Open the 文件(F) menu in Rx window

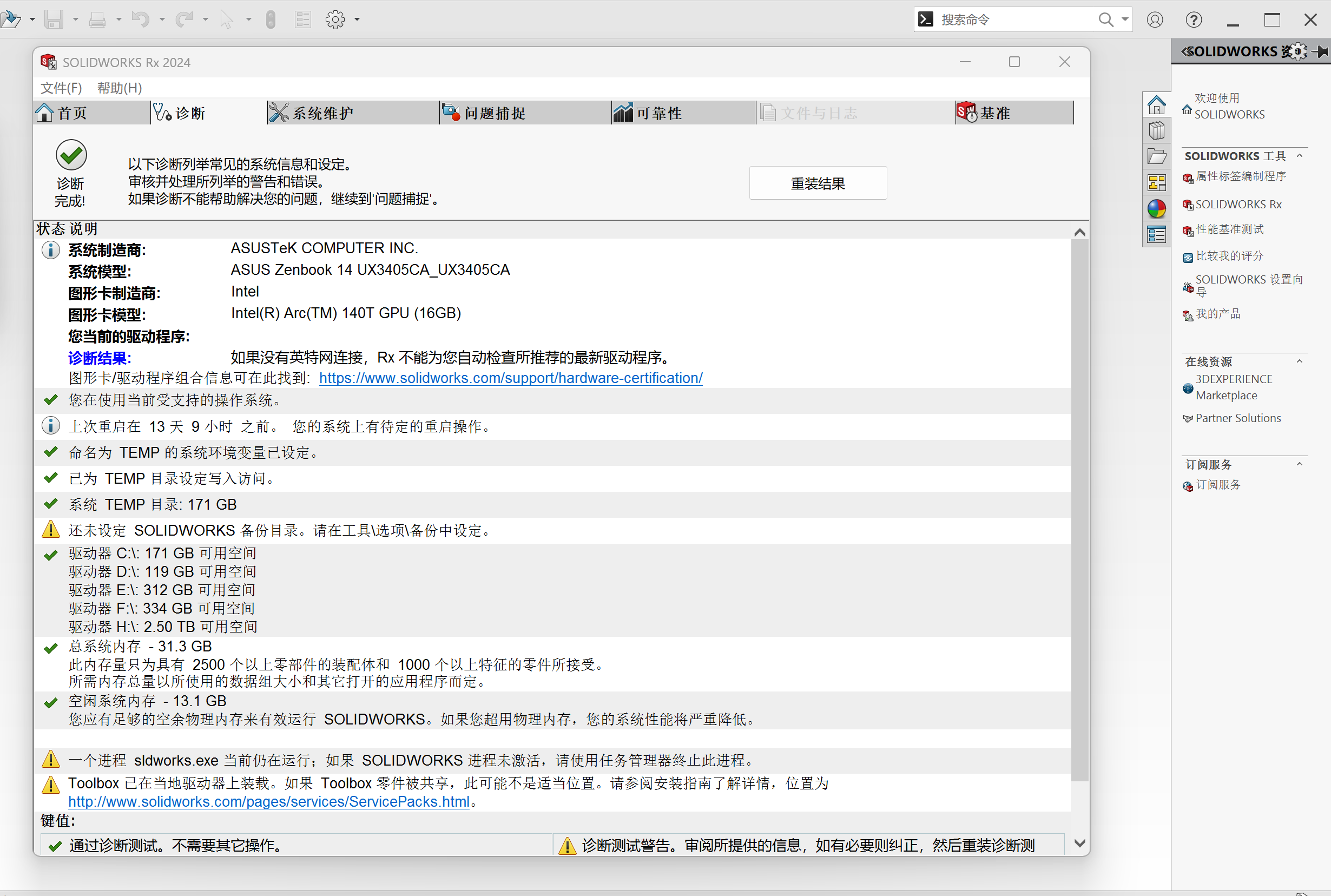[61, 88]
